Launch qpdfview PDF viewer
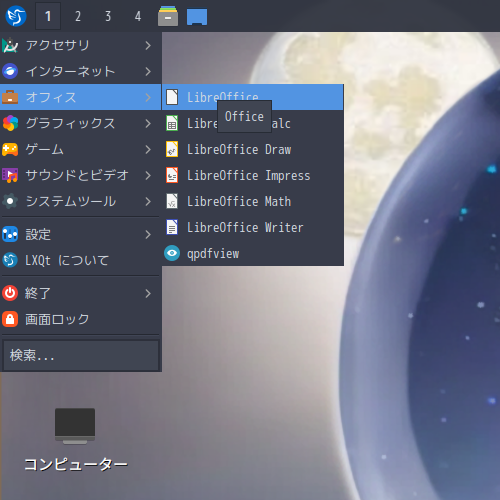 253,253
